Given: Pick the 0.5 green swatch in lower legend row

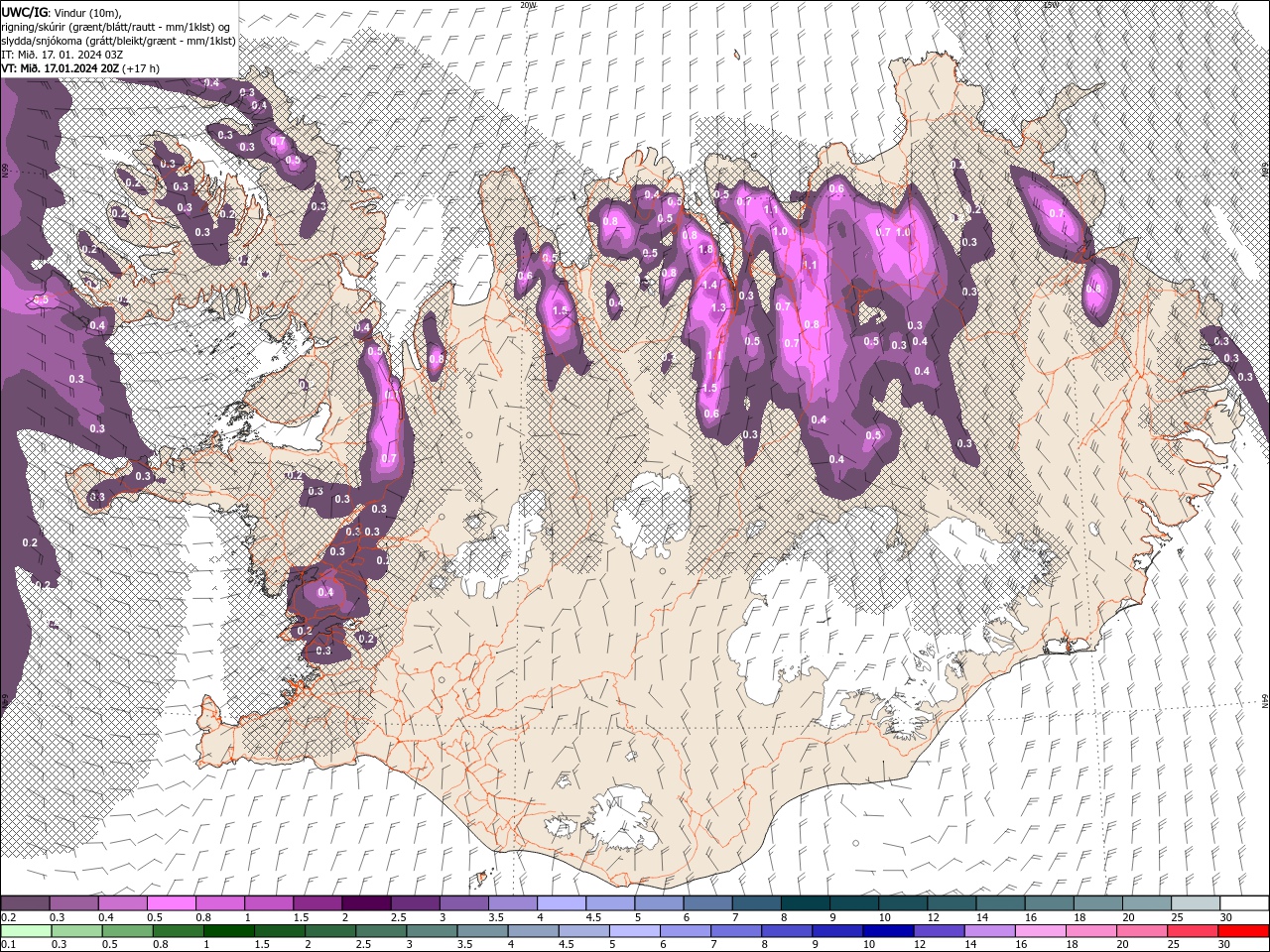Looking at the screenshot, I should 126,931.
